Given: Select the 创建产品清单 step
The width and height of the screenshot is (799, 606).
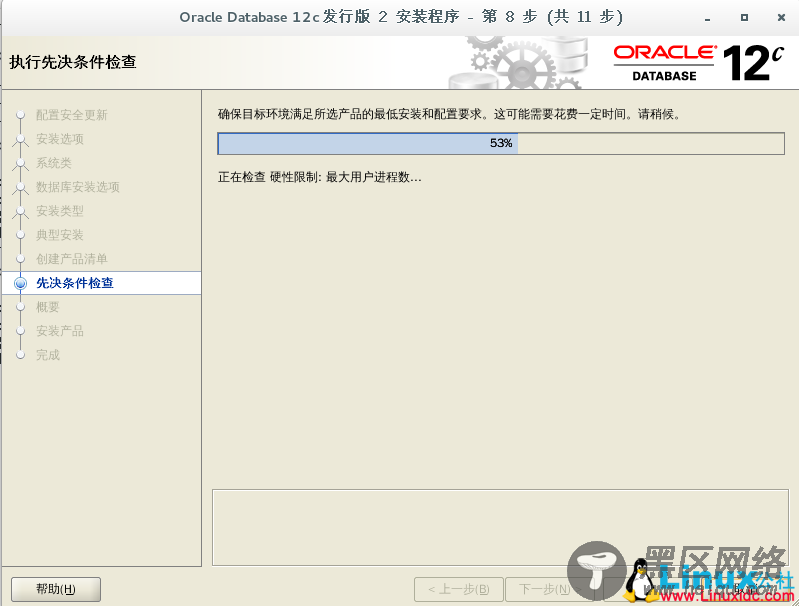Looking at the screenshot, I should (71, 259).
